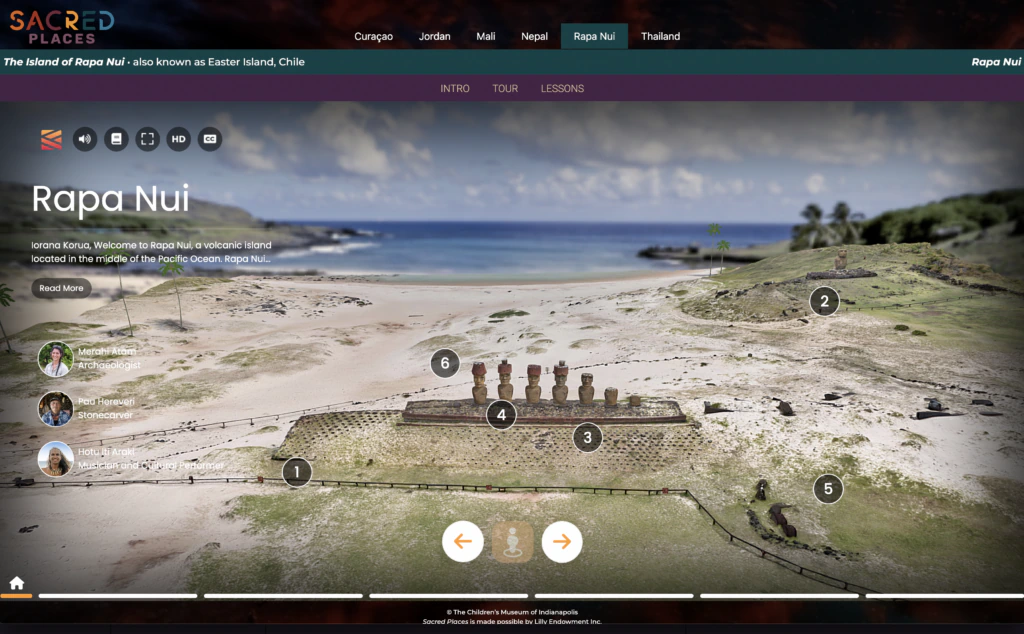
Task: Select hotspot number 2
Action: pos(824,301)
